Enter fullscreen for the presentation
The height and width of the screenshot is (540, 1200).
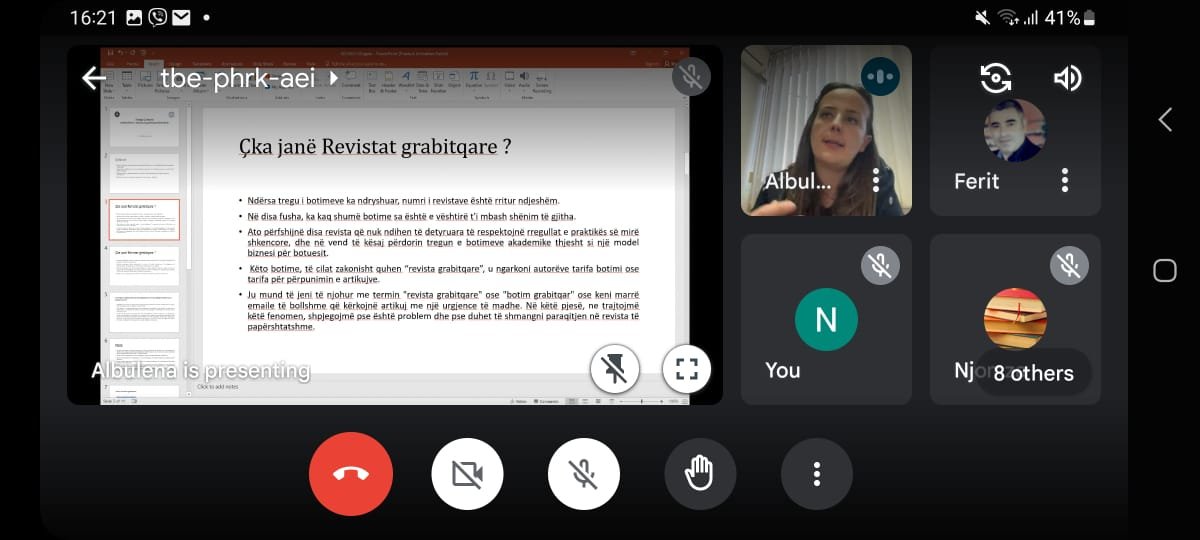[x=686, y=370]
